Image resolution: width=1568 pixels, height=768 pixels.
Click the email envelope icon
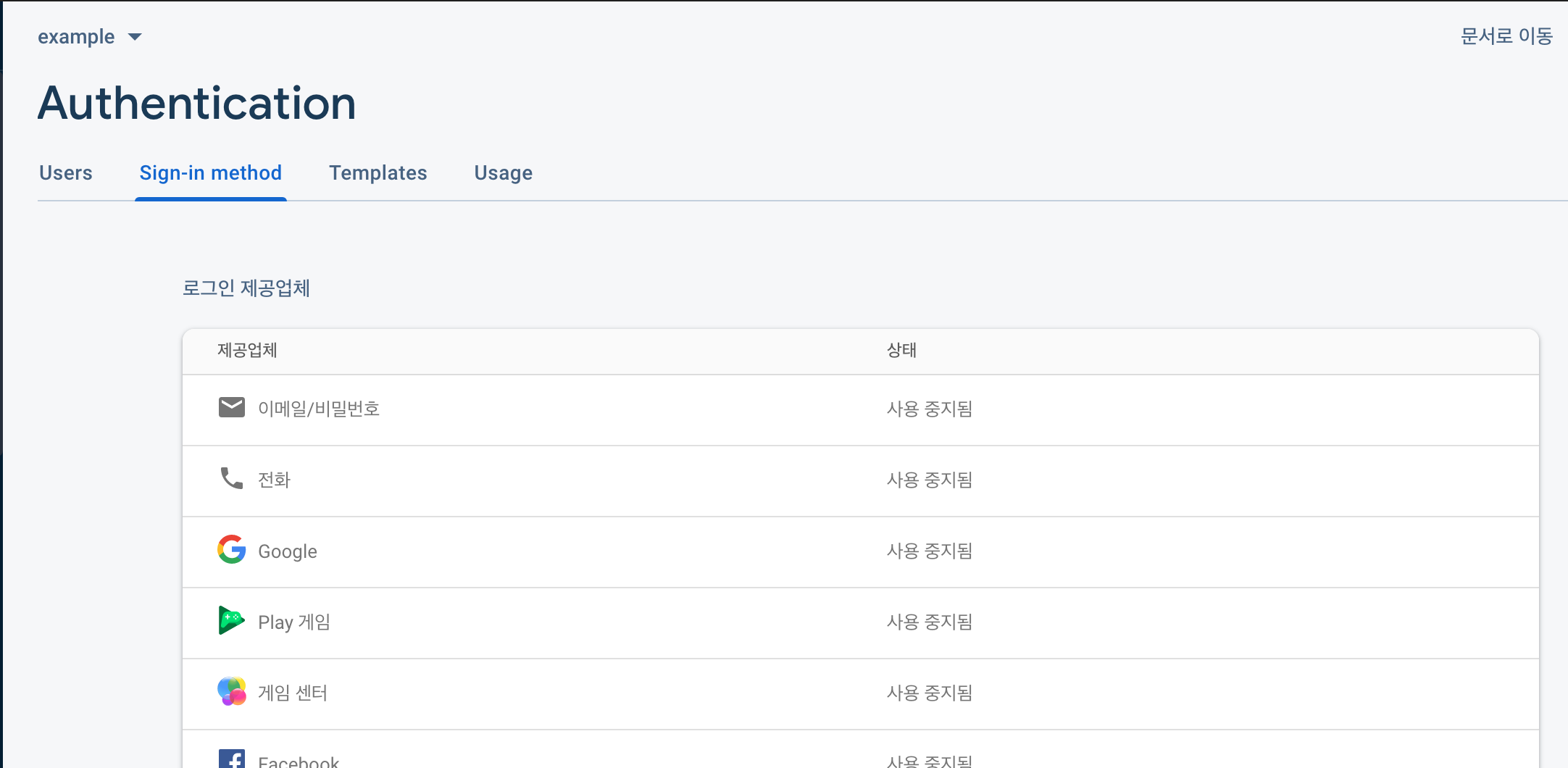[232, 408]
